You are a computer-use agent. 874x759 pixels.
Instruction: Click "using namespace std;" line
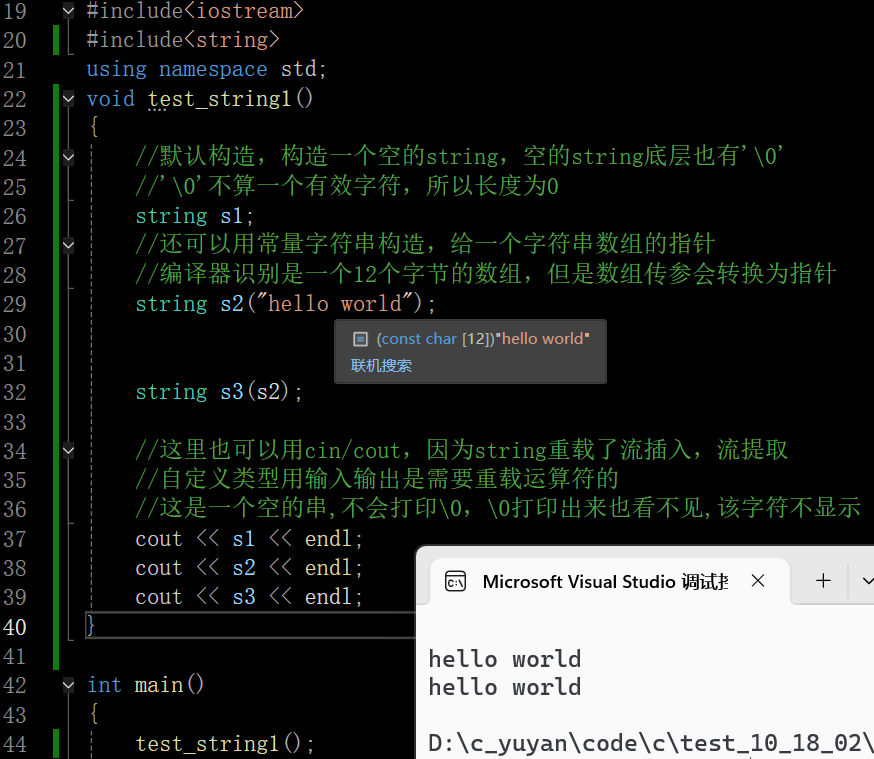(206, 69)
